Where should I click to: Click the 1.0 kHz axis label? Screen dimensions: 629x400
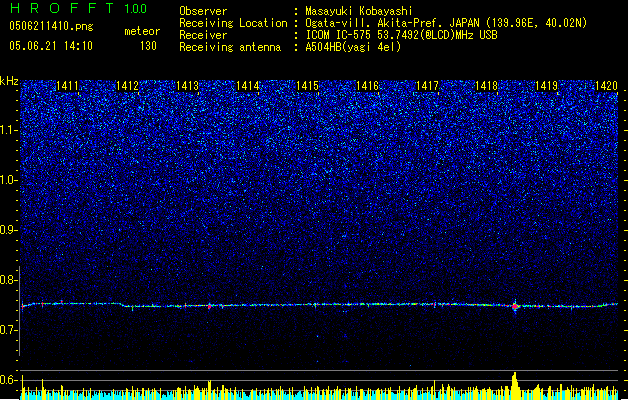[x=9, y=180]
